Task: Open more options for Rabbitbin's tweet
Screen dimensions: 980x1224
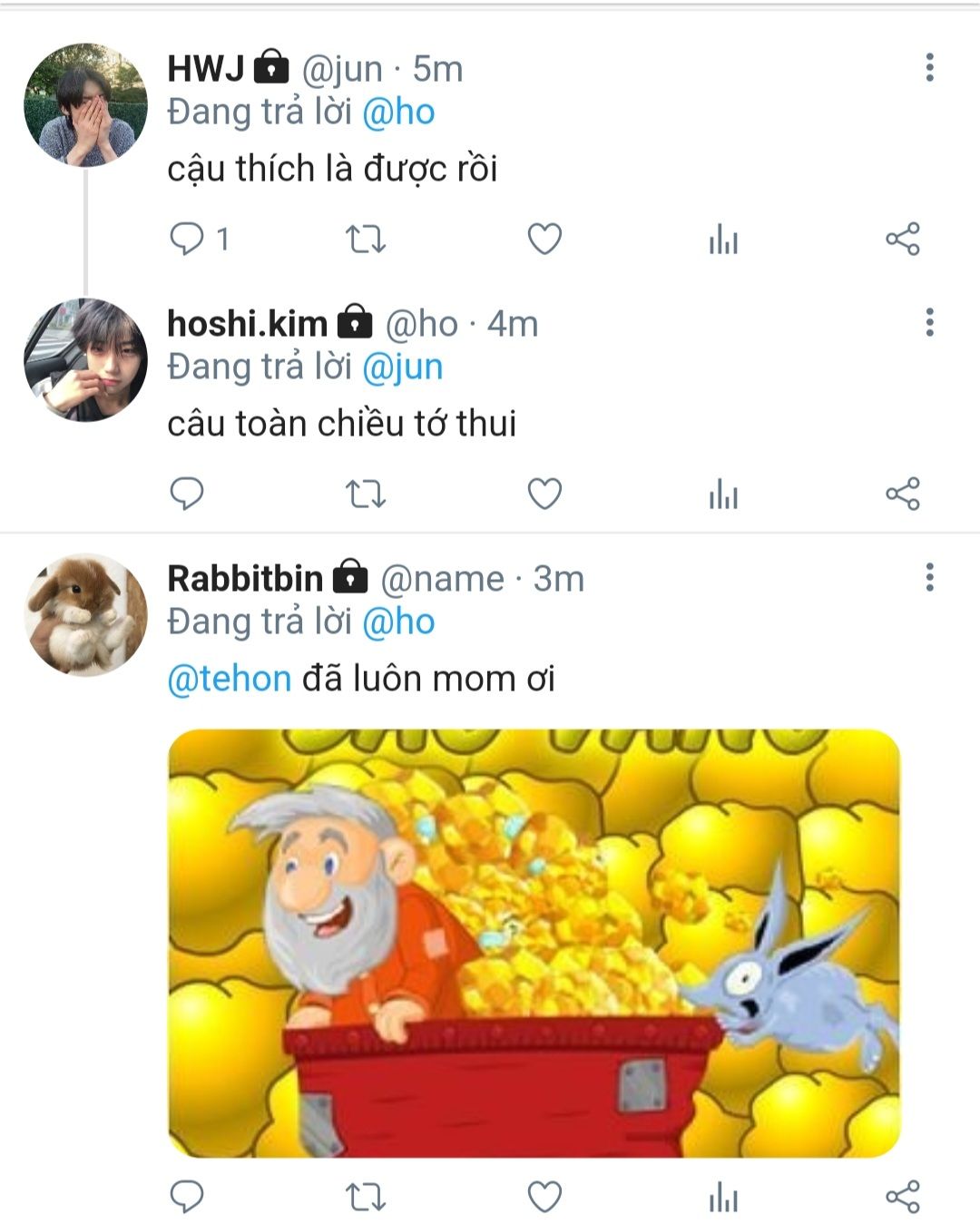Action: pyautogui.click(x=929, y=577)
